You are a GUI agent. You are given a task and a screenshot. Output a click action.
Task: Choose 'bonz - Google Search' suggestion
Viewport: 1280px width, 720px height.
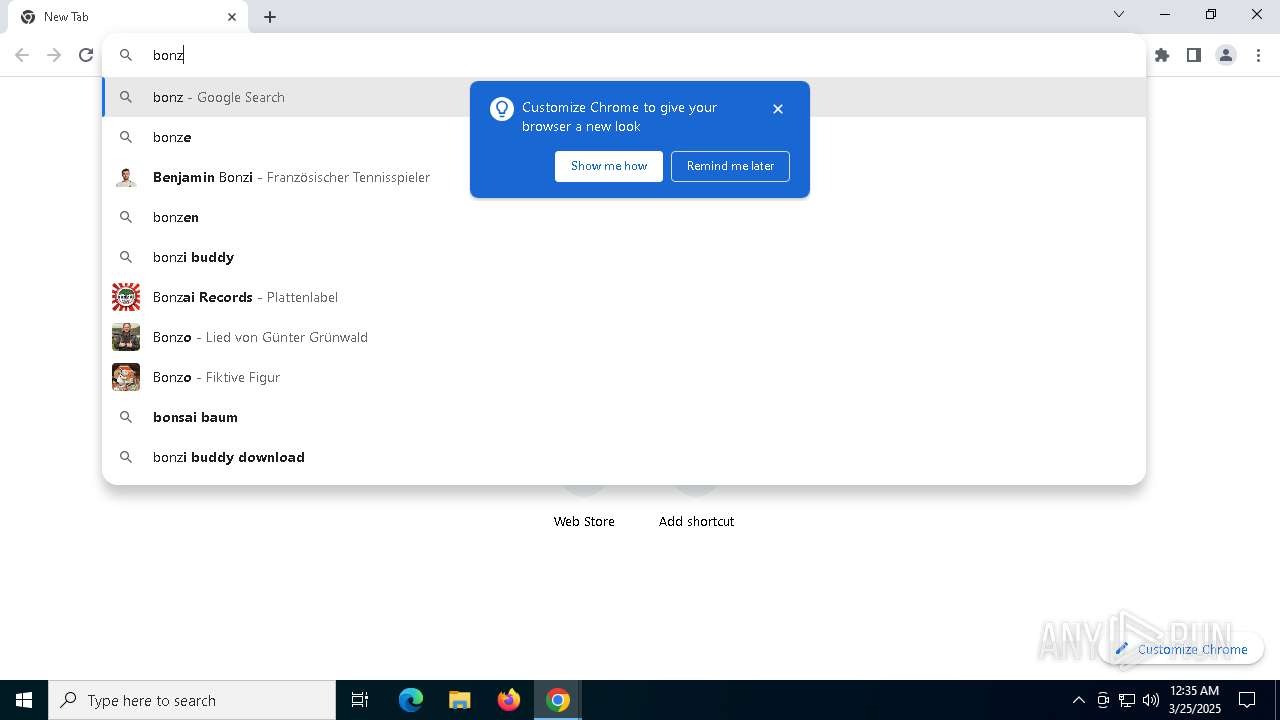point(624,97)
